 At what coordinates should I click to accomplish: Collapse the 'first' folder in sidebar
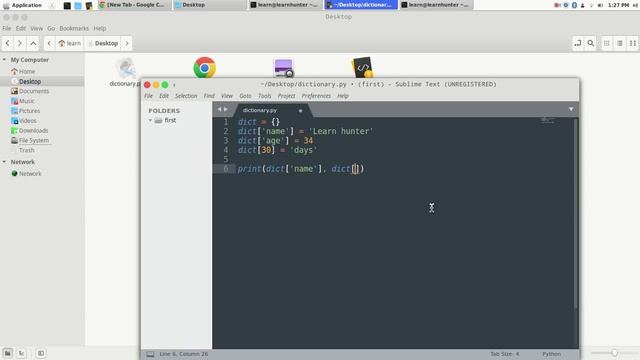point(150,120)
